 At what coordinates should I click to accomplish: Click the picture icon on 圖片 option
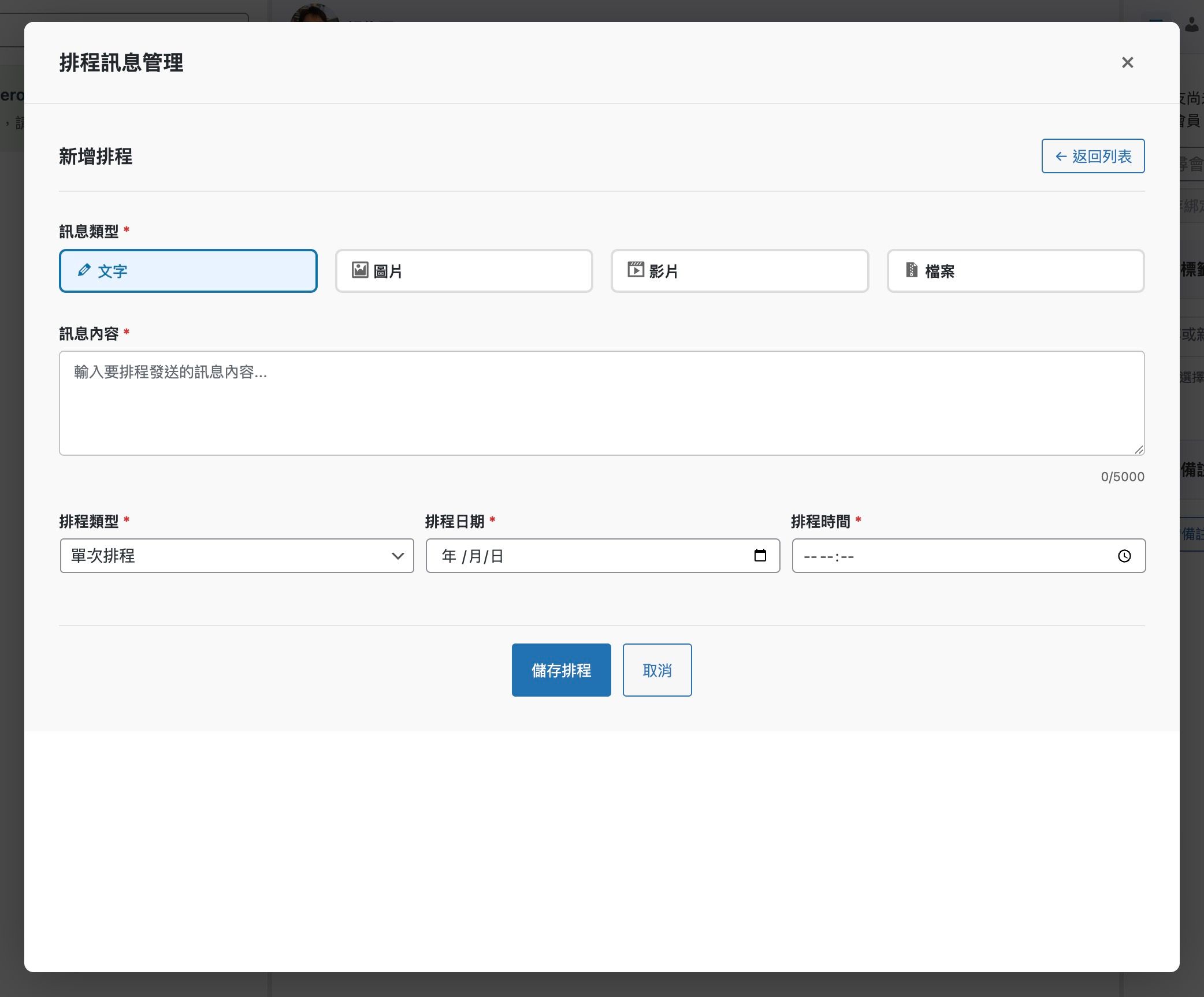[x=360, y=270]
